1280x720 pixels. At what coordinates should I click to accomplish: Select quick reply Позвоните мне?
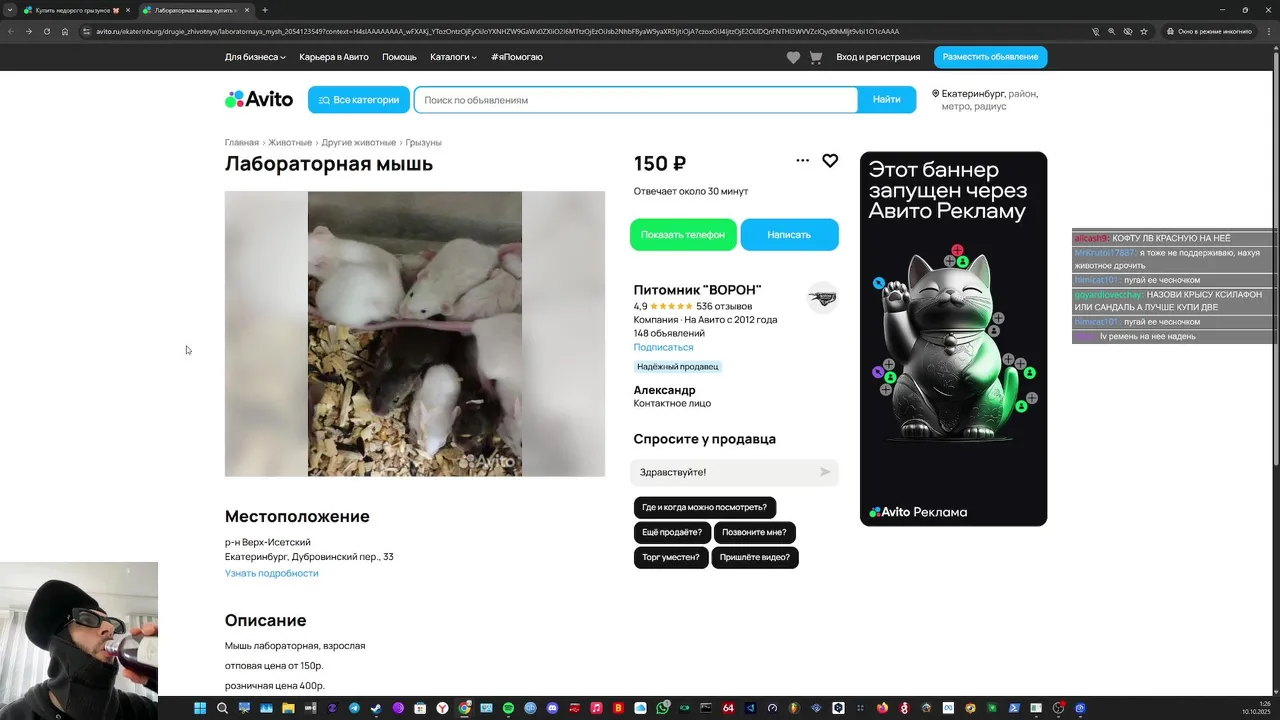coord(754,532)
